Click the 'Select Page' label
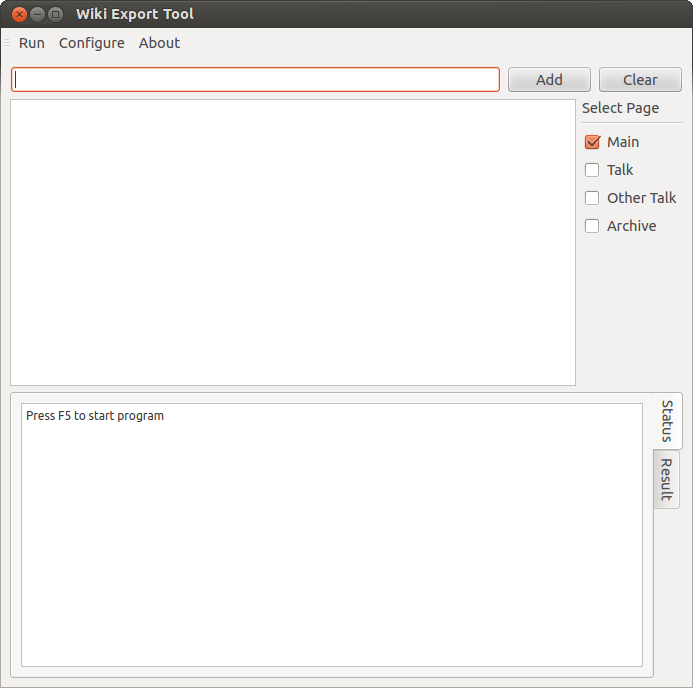Image resolution: width=693 pixels, height=688 pixels. (x=620, y=108)
